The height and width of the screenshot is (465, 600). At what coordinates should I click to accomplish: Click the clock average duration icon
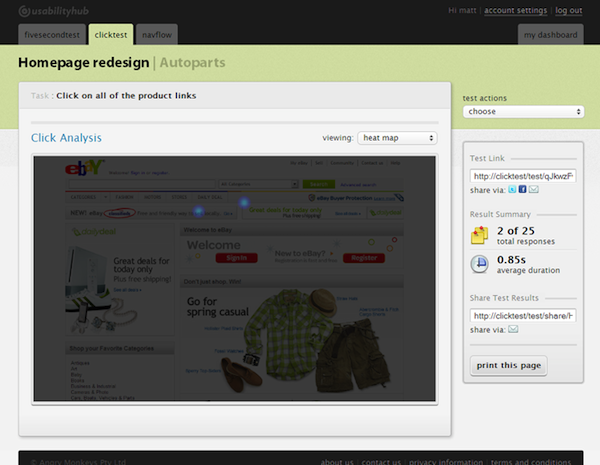coord(479,264)
